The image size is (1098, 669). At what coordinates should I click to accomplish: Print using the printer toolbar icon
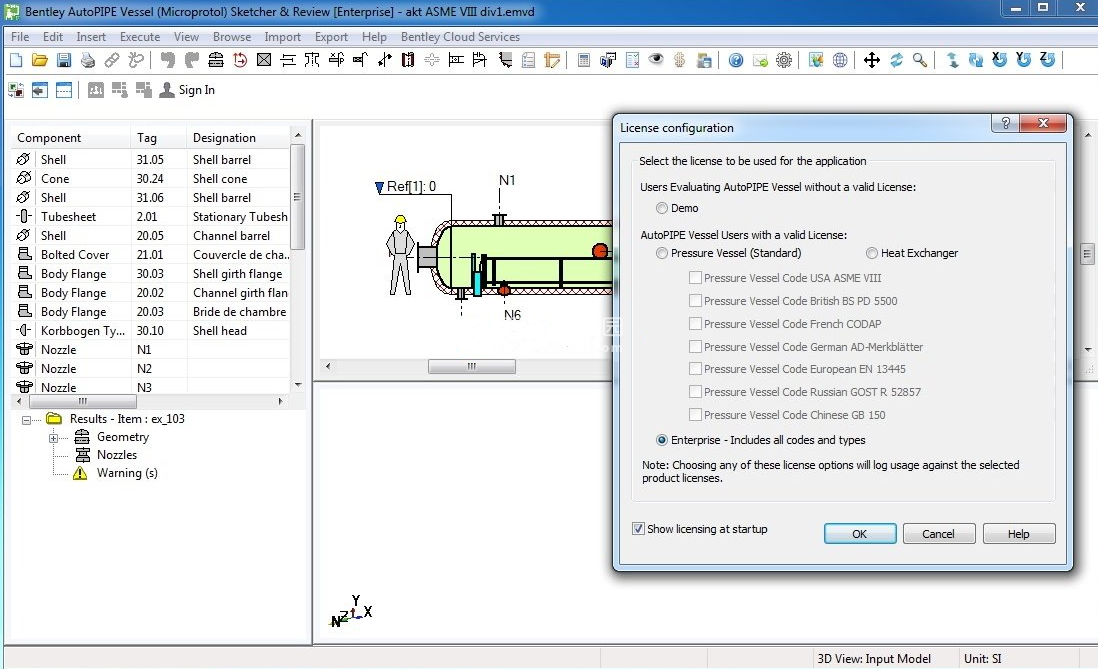click(x=88, y=60)
